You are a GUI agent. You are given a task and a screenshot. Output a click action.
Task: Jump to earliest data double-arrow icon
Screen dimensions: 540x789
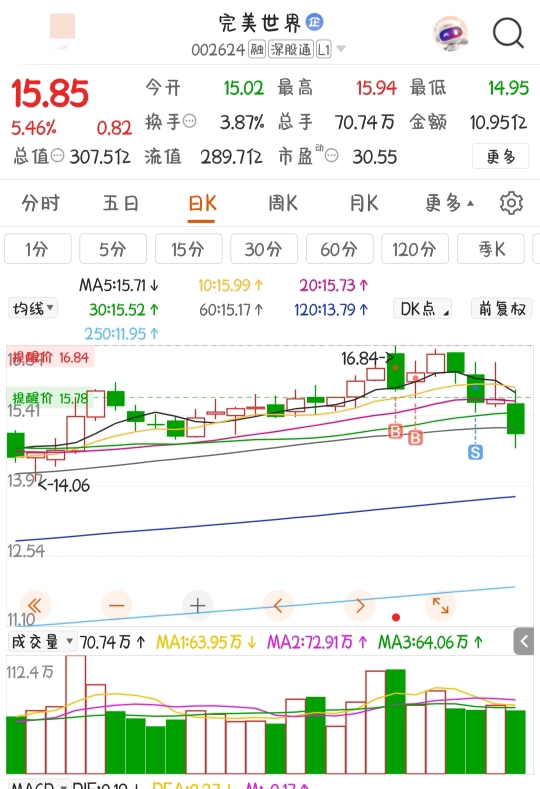coord(35,605)
